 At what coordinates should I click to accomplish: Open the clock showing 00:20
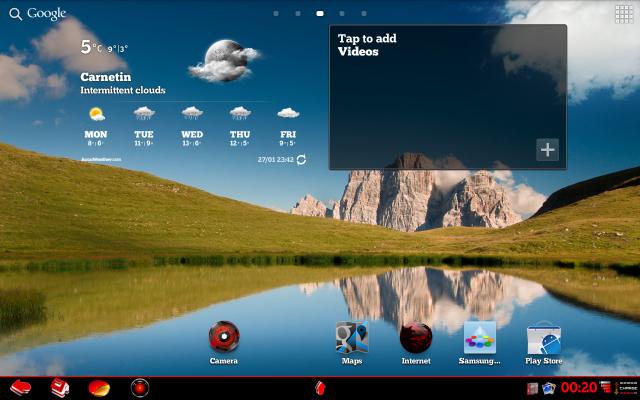click(578, 388)
